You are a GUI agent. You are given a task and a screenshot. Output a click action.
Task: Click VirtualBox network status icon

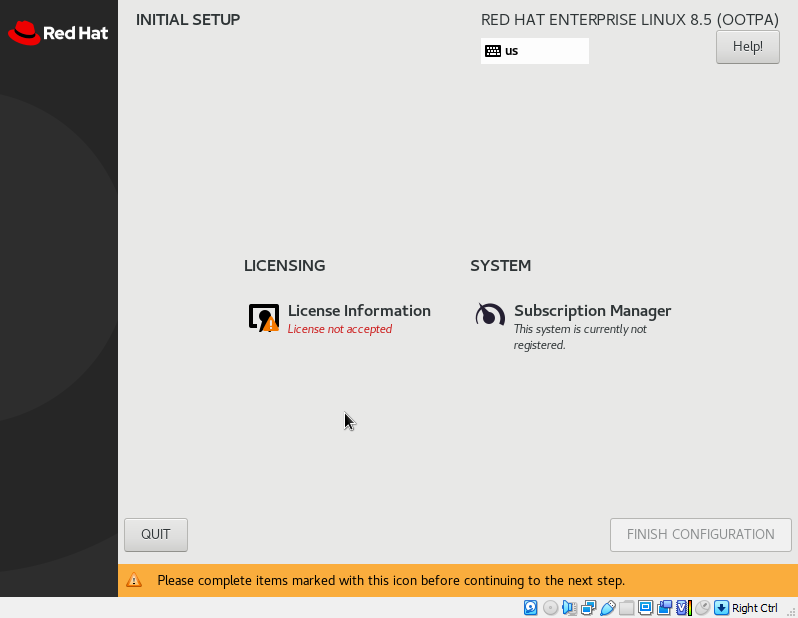[x=588, y=608]
